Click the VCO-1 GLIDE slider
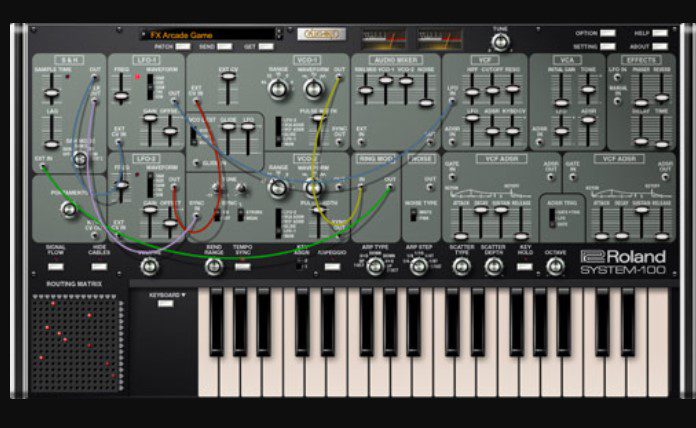696x428 pixels. 228,127
